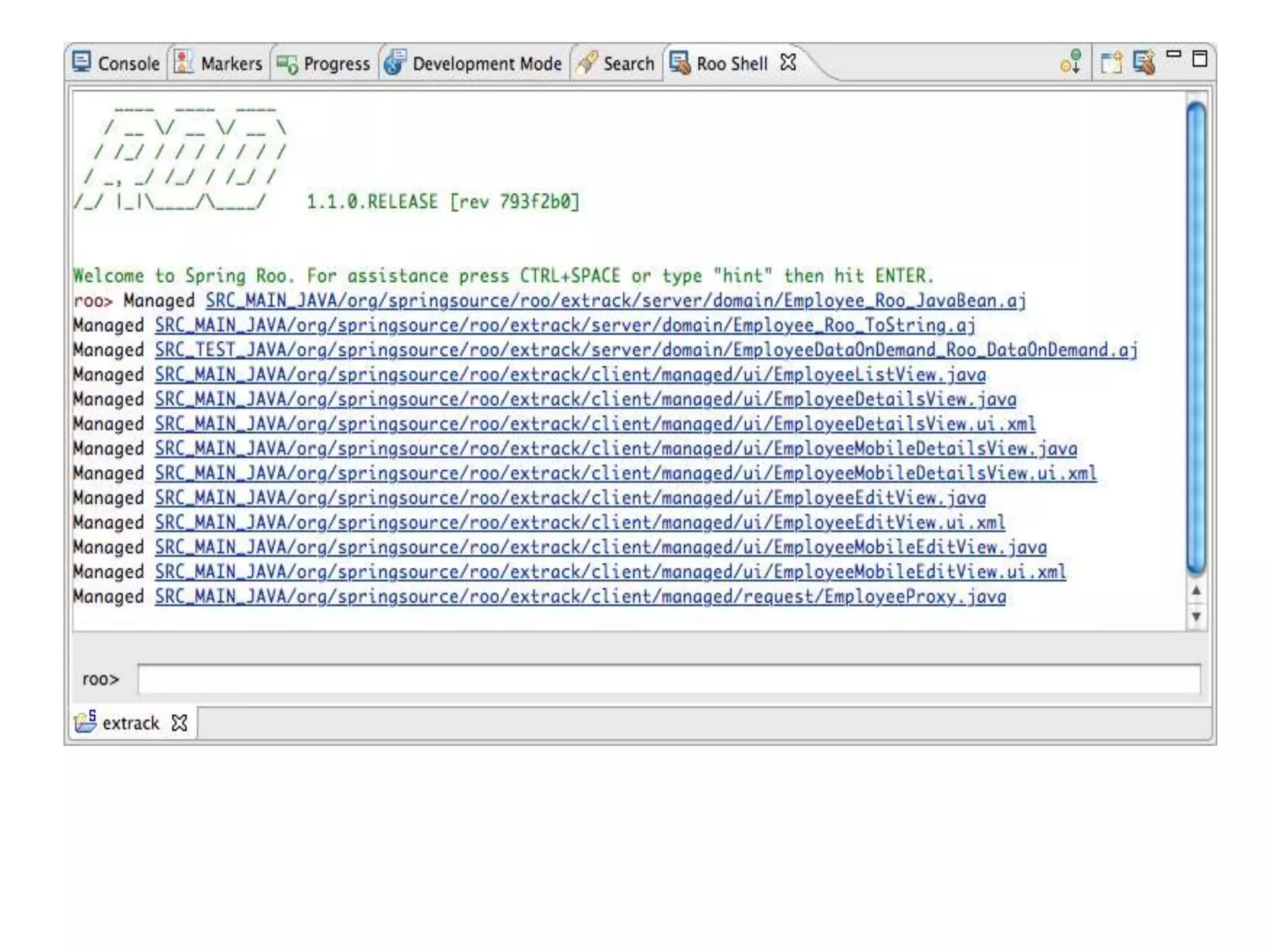Open EmployeeDataOnDemand_Roo_DataOnDemand.aj link
The height and width of the screenshot is (952, 1270).
[x=646, y=351]
